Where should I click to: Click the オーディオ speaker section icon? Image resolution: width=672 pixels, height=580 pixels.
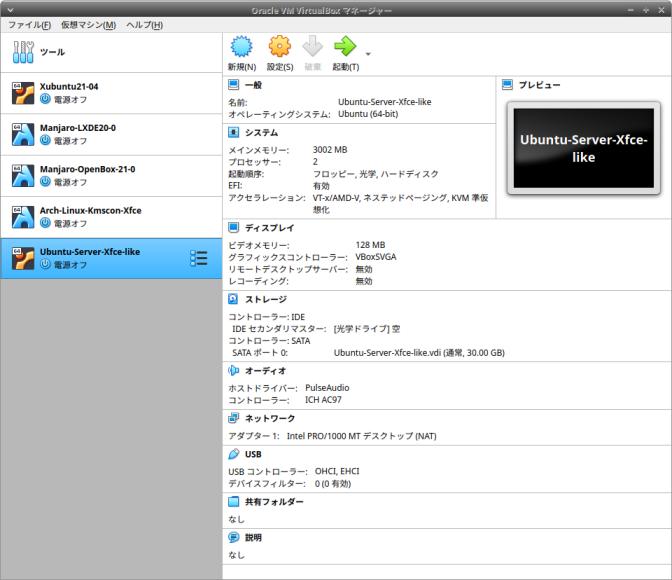coord(234,370)
